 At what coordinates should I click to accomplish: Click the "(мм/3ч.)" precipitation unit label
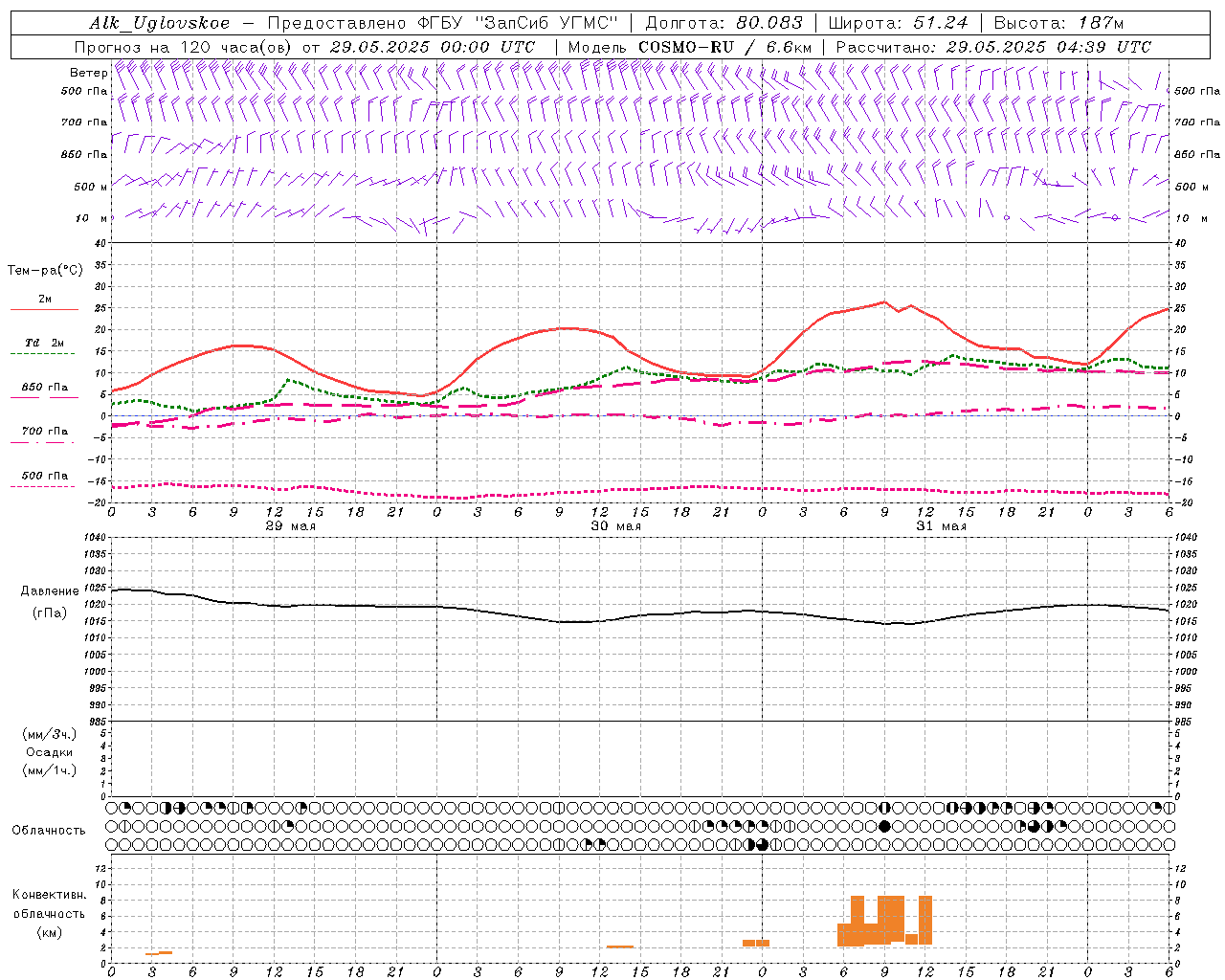tap(50, 734)
